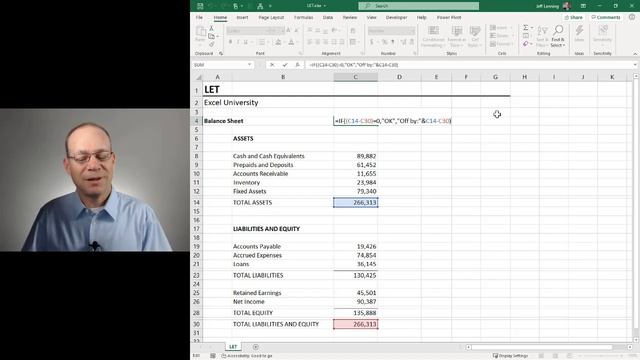Open the Number Format combo box
Image resolution: width=640 pixels, height=360 pixels.
pyautogui.click(x=391, y=31)
